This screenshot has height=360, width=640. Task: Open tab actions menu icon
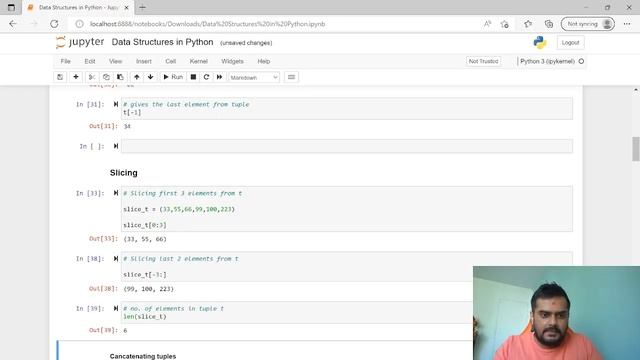tap(11, 7)
